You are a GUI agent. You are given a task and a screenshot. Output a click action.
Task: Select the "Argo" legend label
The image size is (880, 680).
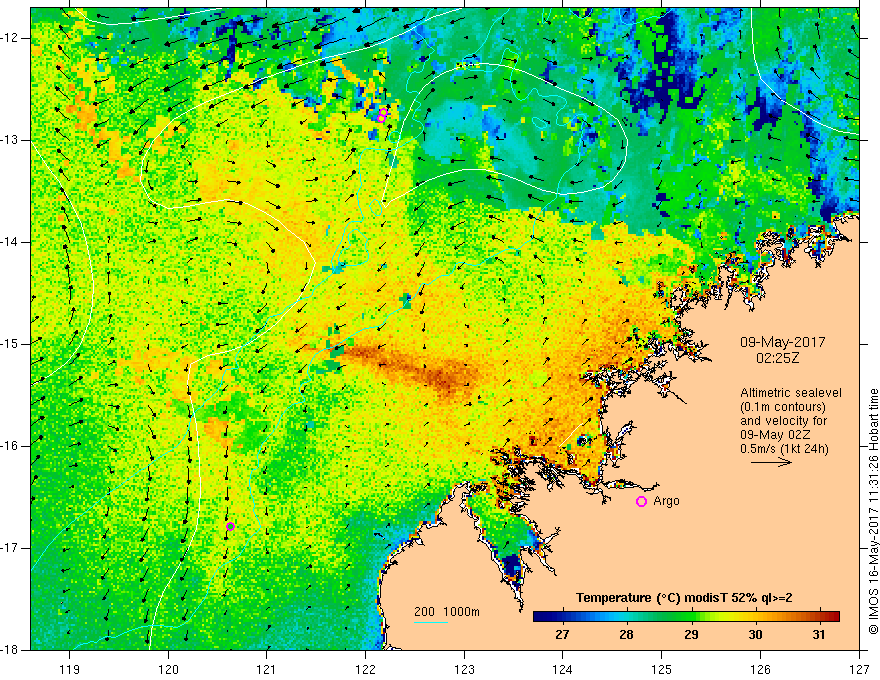click(x=666, y=501)
